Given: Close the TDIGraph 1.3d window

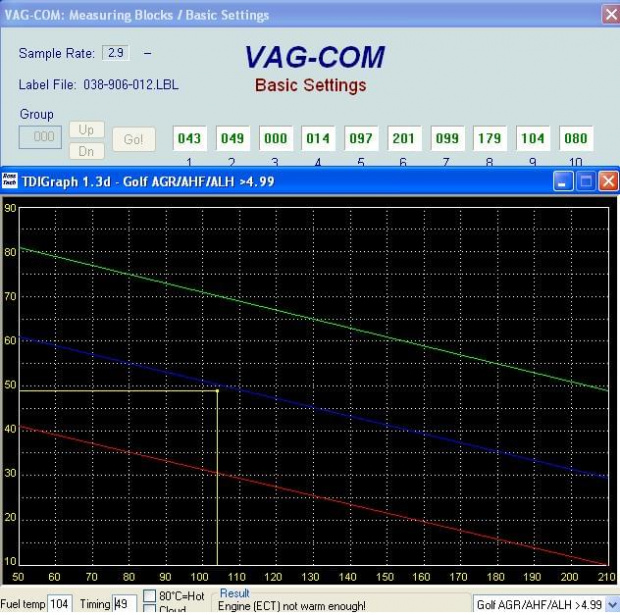Looking at the screenshot, I should (x=608, y=182).
